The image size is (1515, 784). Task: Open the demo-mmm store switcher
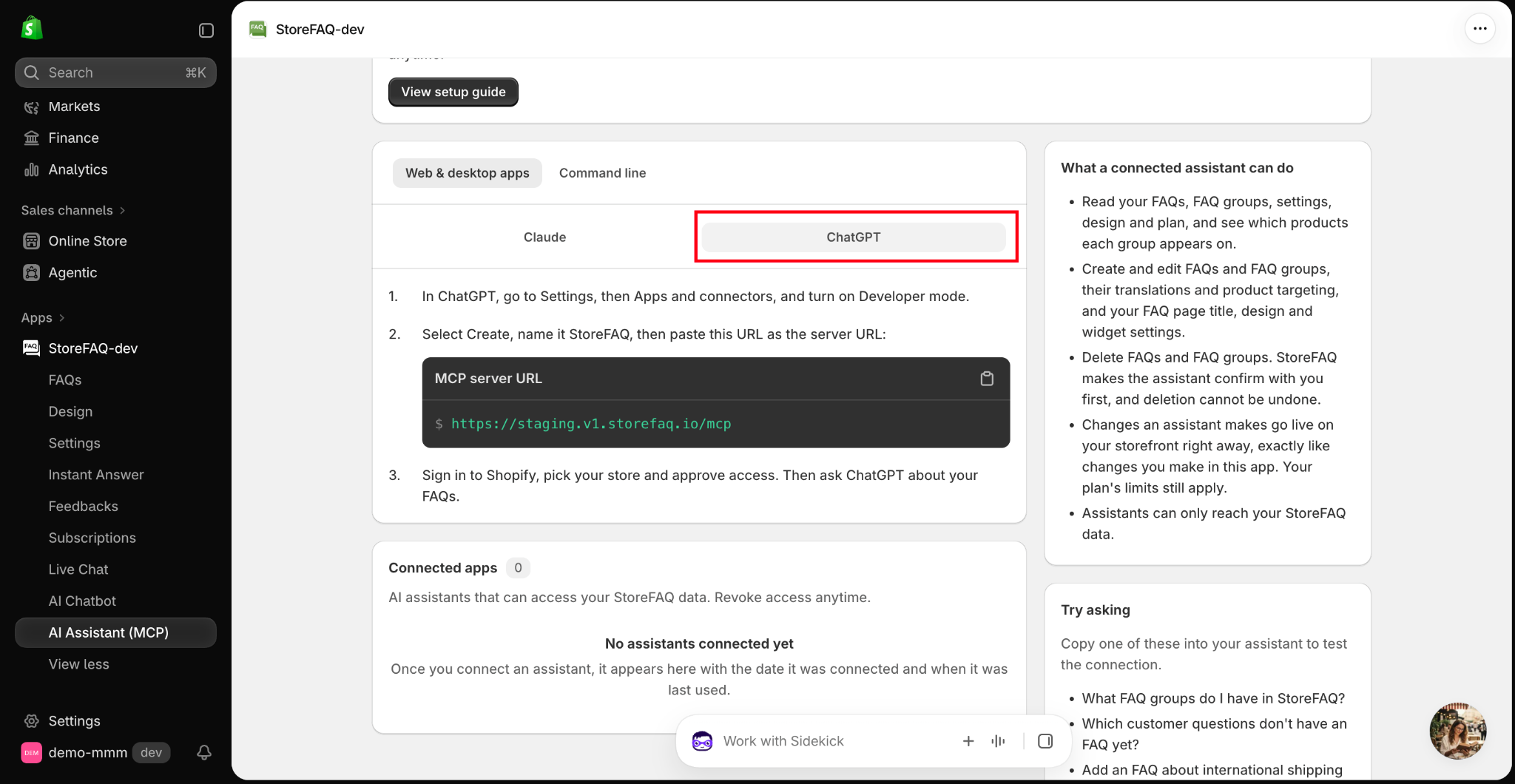[96, 753]
